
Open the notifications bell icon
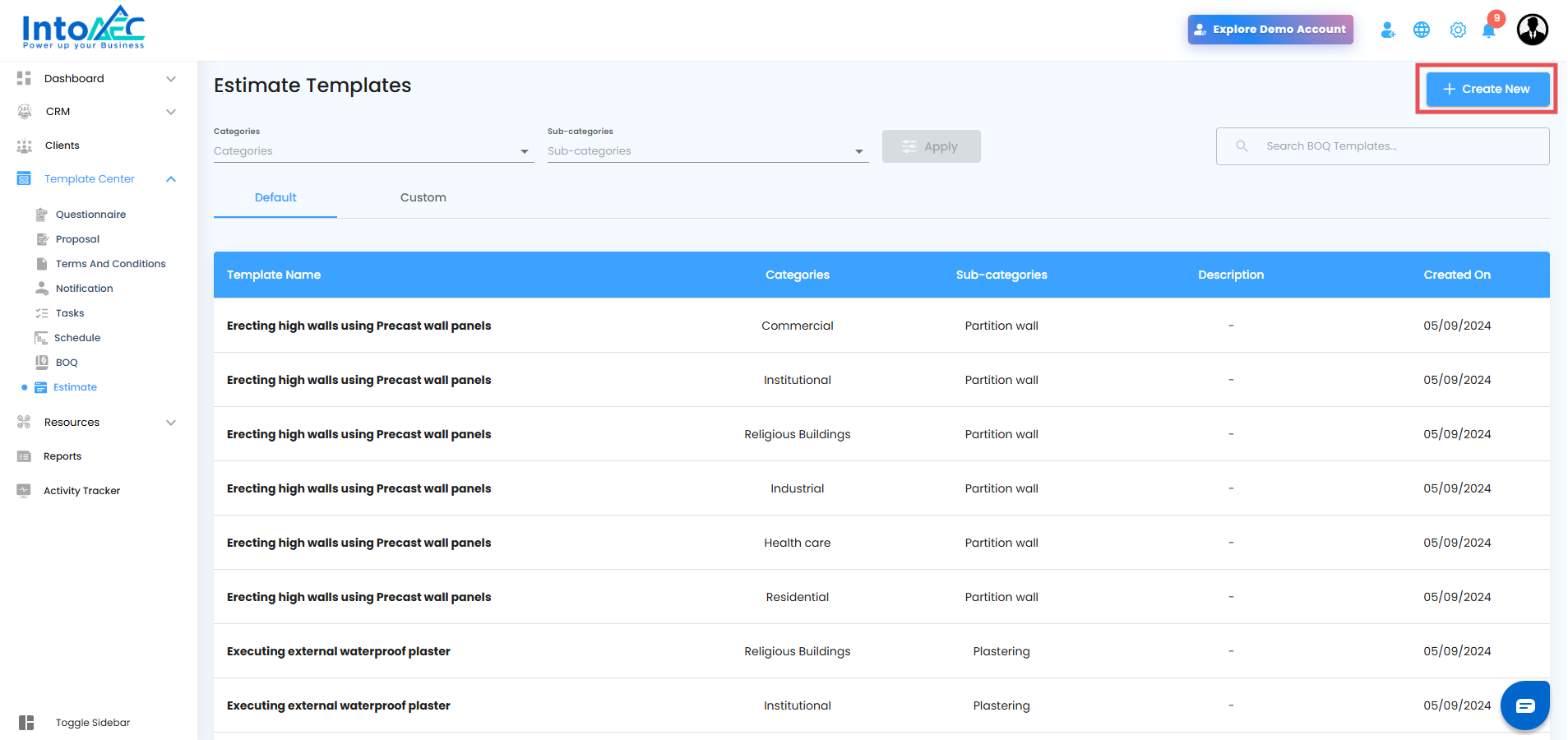click(x=1489, y=30)
